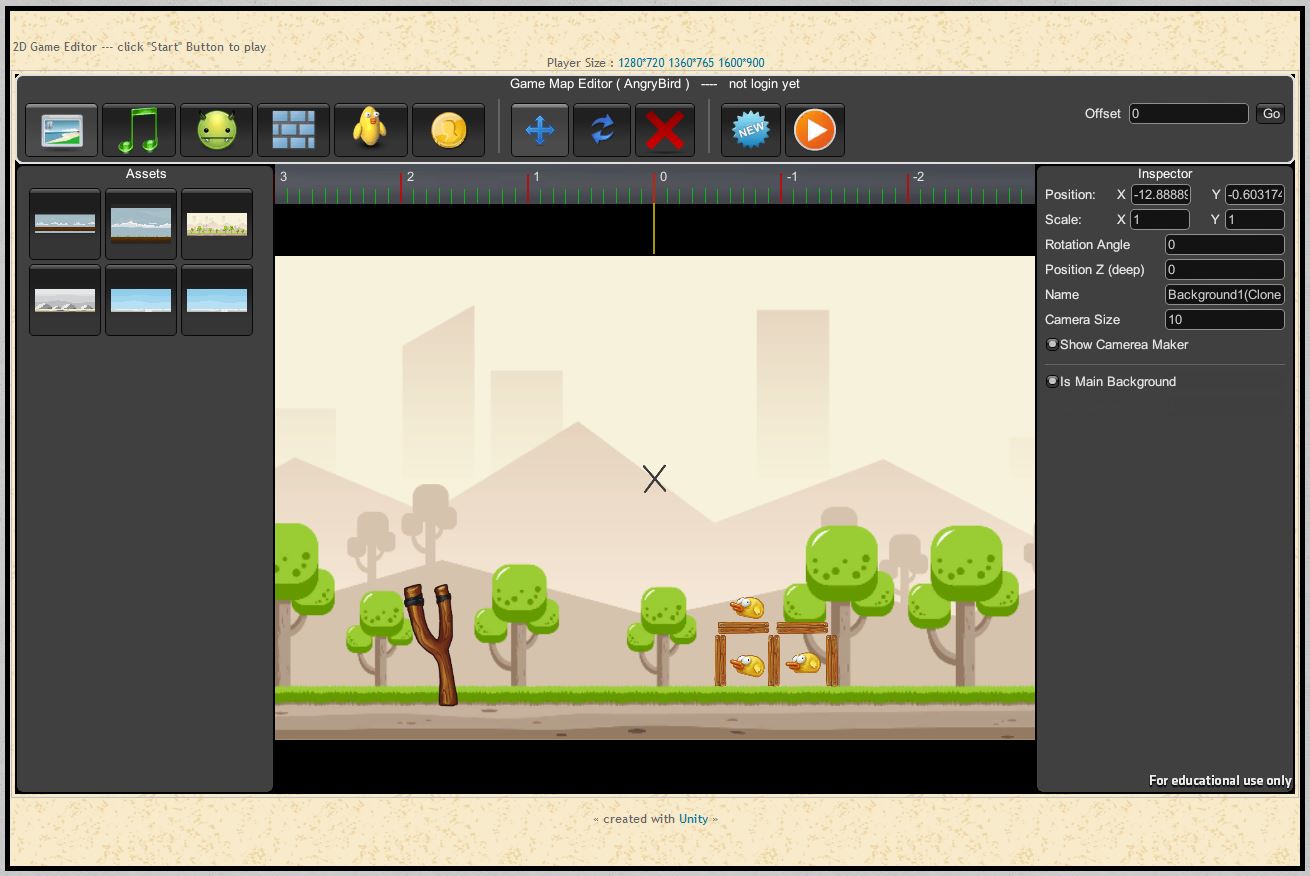Toggle Is Main Background checkbox
Image resolution: width=1310 pixels, height=876 pixels.
(x=1052, y=382)
